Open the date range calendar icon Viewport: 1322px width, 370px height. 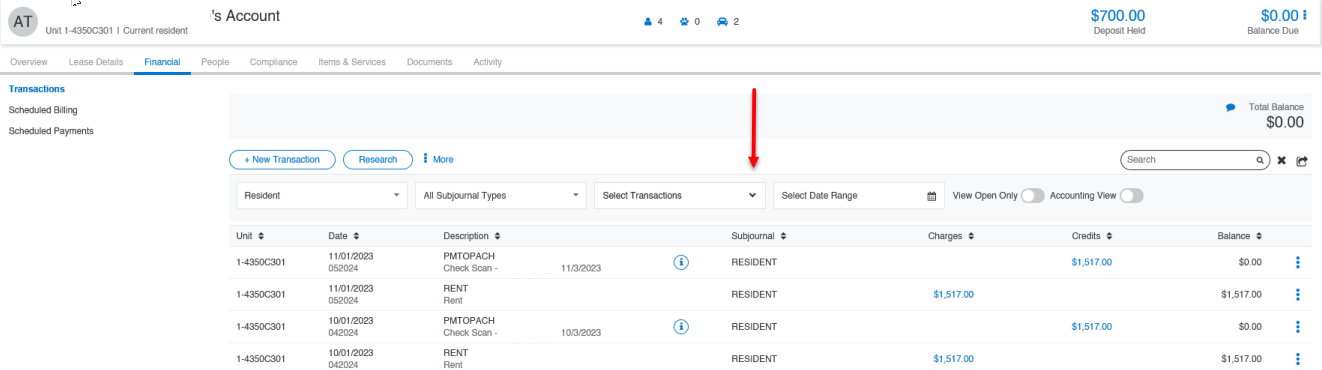pyautogui.click(x=932, y=196)
